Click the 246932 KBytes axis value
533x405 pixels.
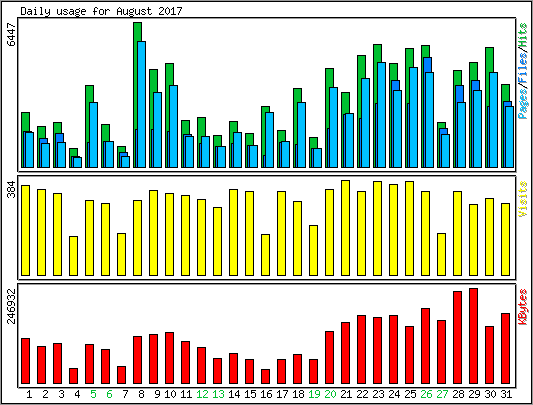click(12, 306)
